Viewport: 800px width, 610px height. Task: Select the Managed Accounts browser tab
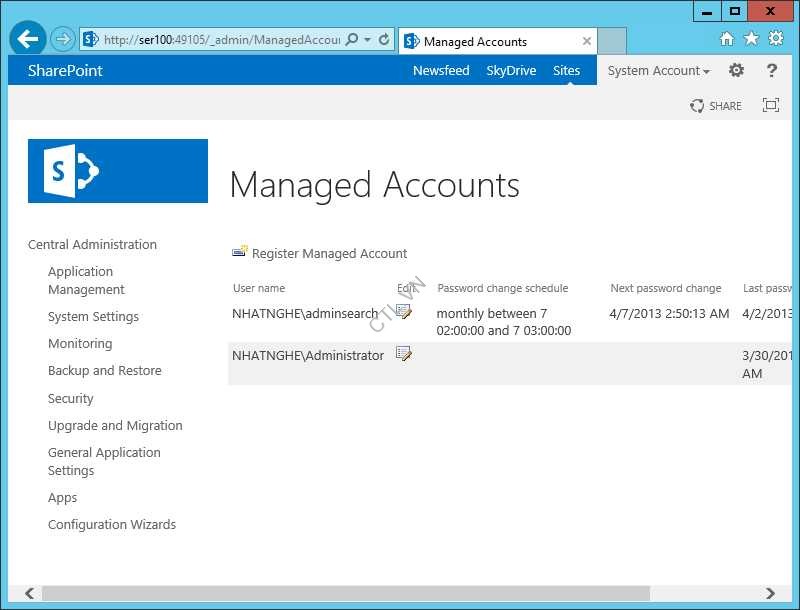click(x=497, y=41)
